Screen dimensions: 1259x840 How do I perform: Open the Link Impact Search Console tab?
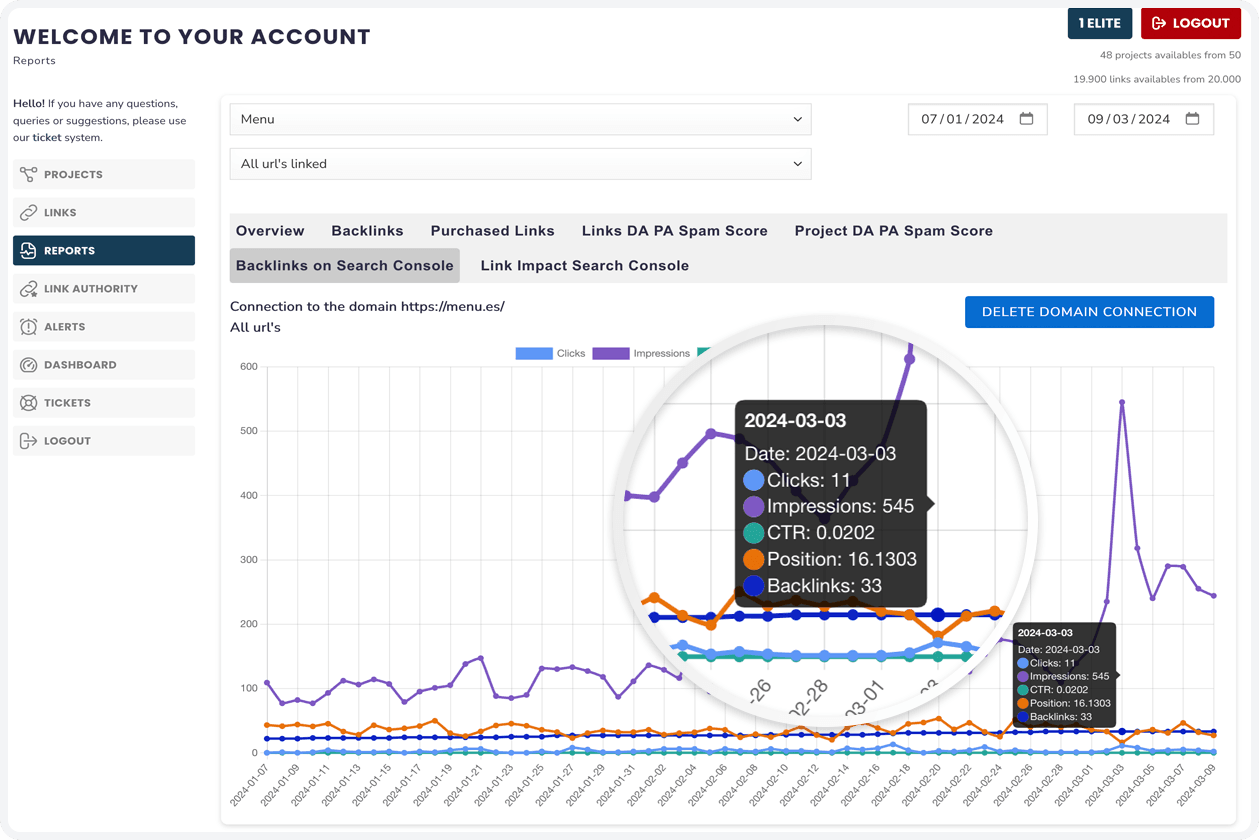(584, 266)
